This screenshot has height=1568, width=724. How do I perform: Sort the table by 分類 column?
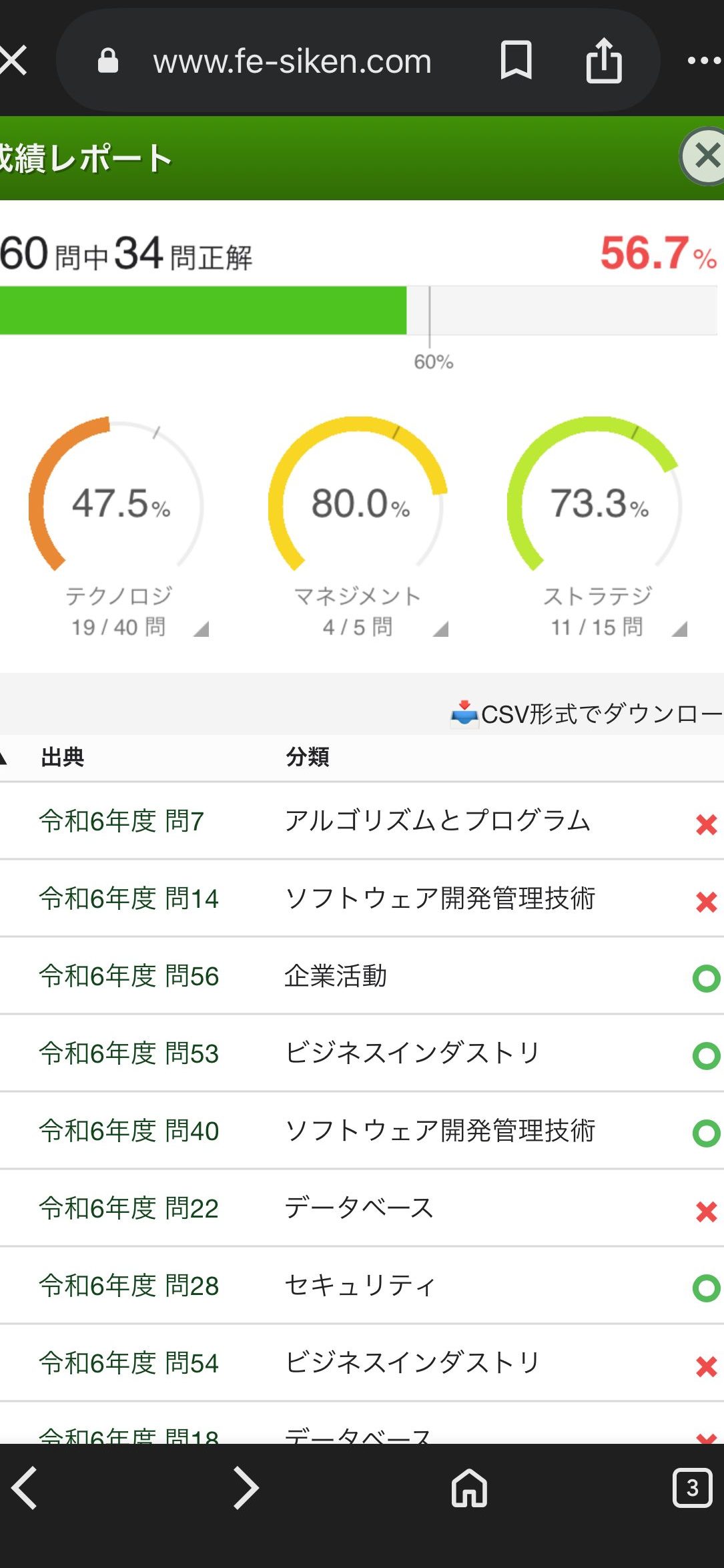[x=308, y=758]
